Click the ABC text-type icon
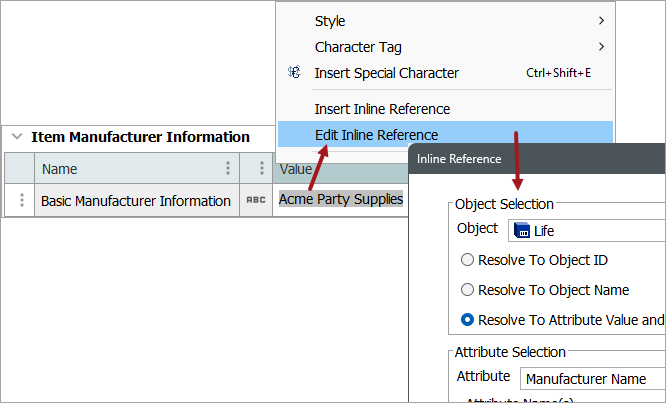 click(256, 200)
